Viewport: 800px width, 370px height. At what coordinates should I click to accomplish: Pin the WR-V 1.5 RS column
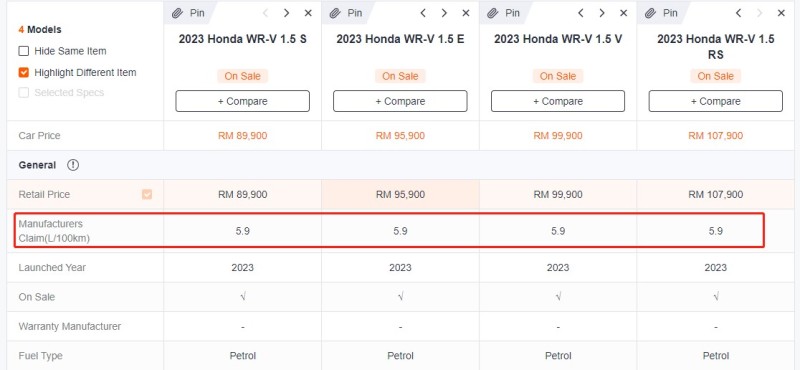[x=662, y=13]
